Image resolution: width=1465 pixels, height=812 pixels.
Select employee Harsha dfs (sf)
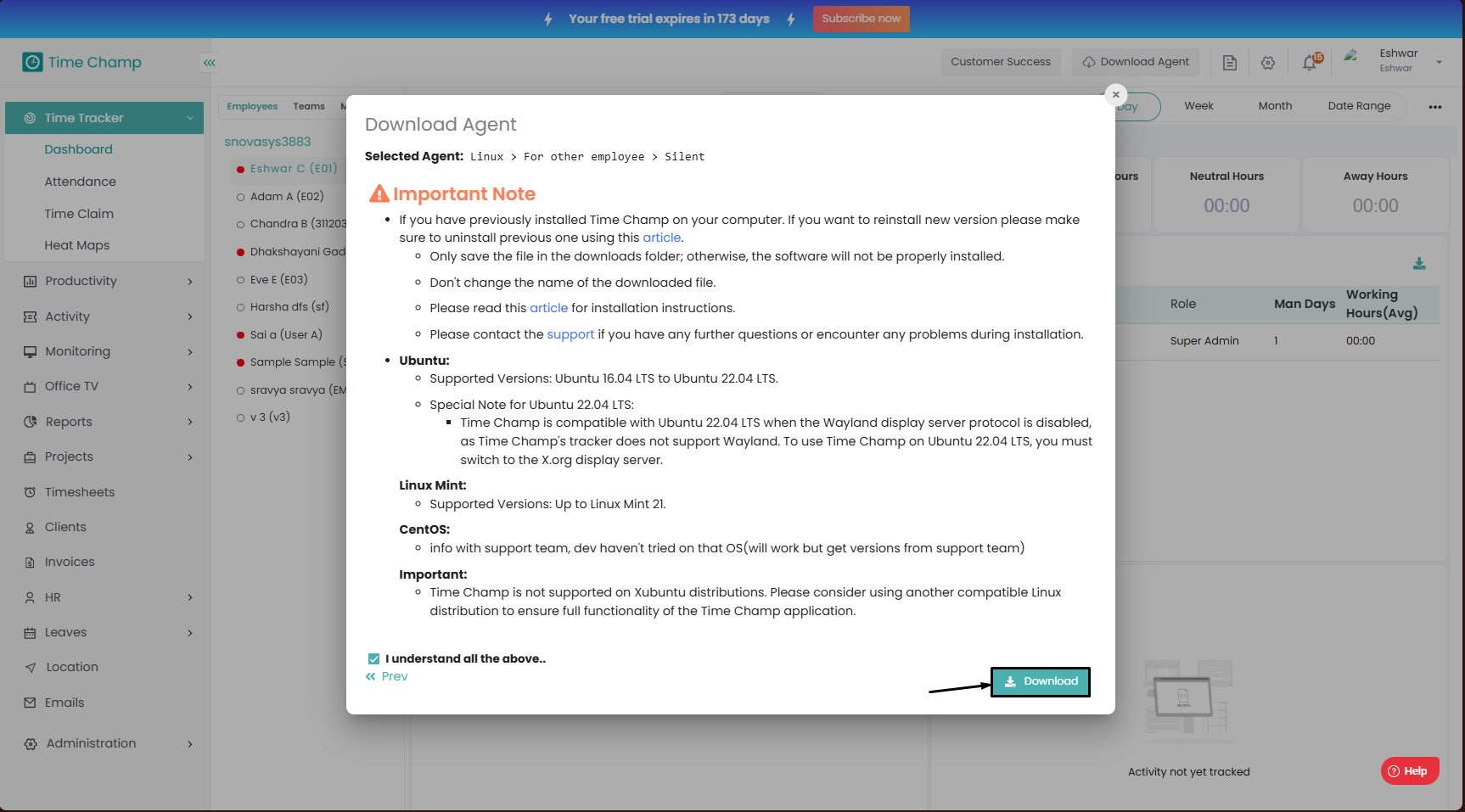click(x=289, y=307)
